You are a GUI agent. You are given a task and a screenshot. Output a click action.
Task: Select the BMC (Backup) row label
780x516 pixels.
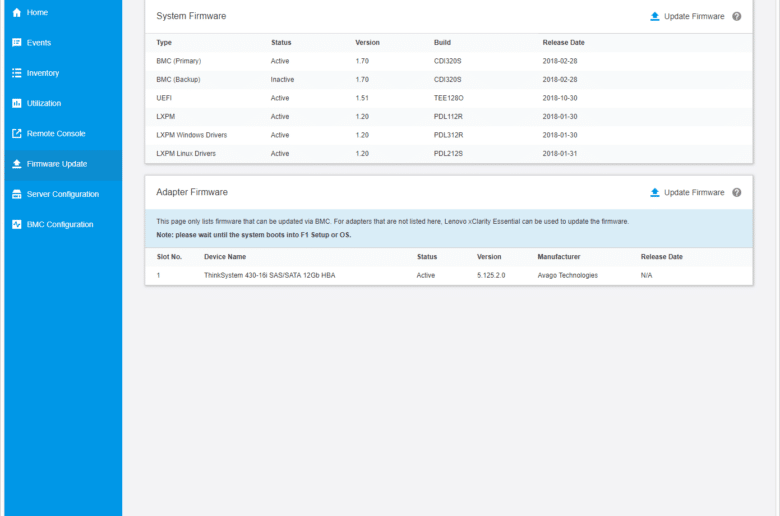(x=178, y=80)
